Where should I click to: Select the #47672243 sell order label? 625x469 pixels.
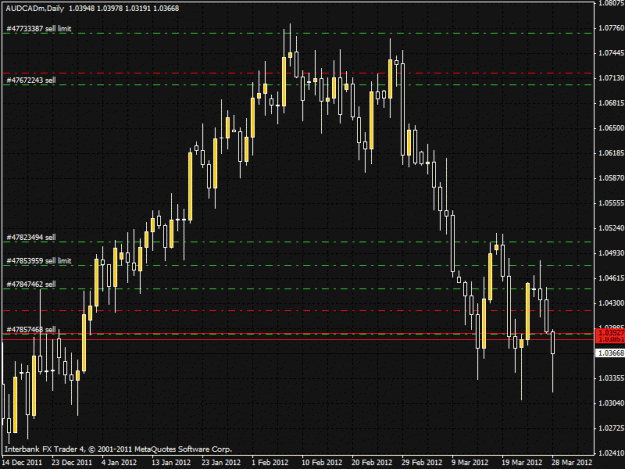(31, 80)
